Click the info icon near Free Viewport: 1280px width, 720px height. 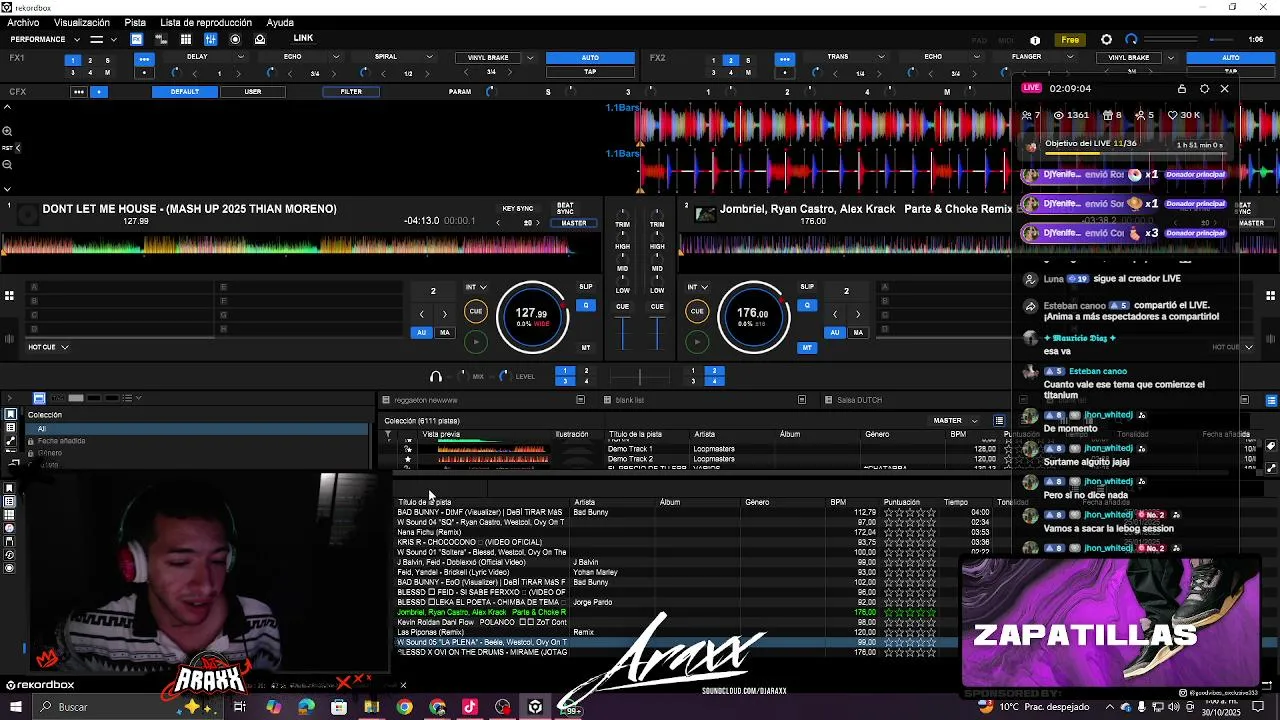pos(1035,40)
